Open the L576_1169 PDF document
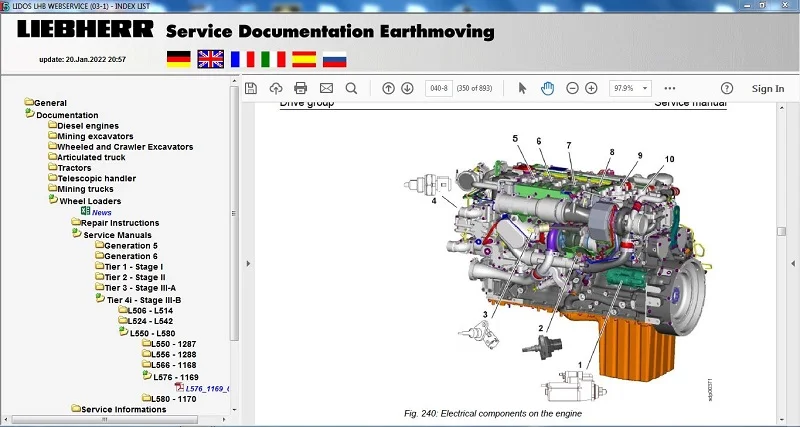800x427 pixels. [x=203, y=388]
